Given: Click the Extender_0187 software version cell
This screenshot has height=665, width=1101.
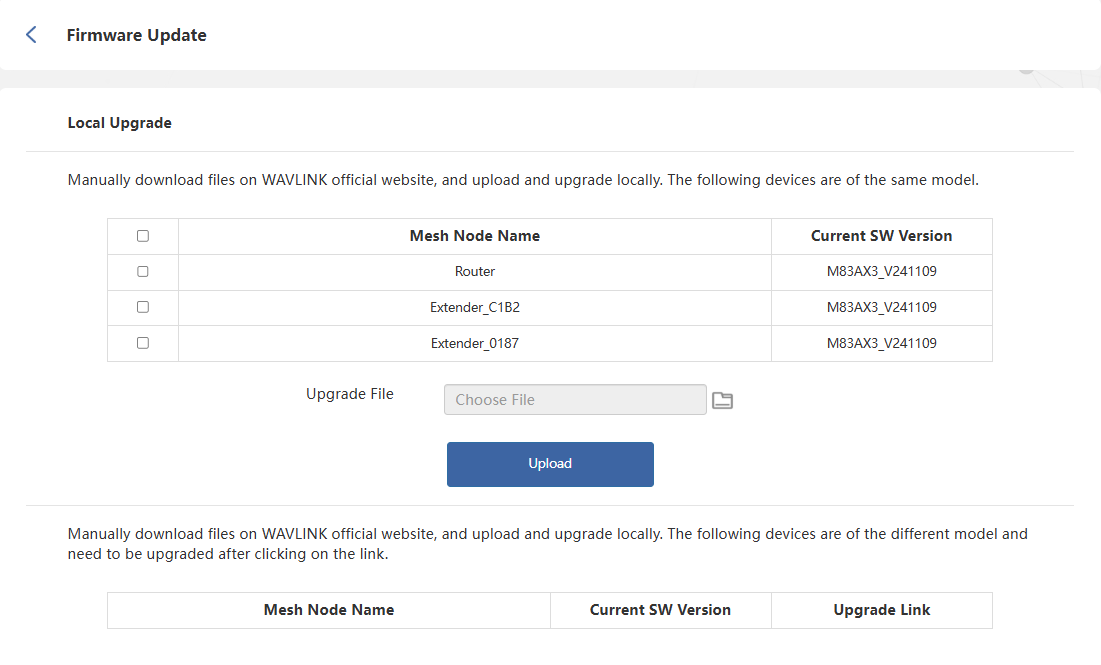Looking at the screenshot, I should 881,343.
